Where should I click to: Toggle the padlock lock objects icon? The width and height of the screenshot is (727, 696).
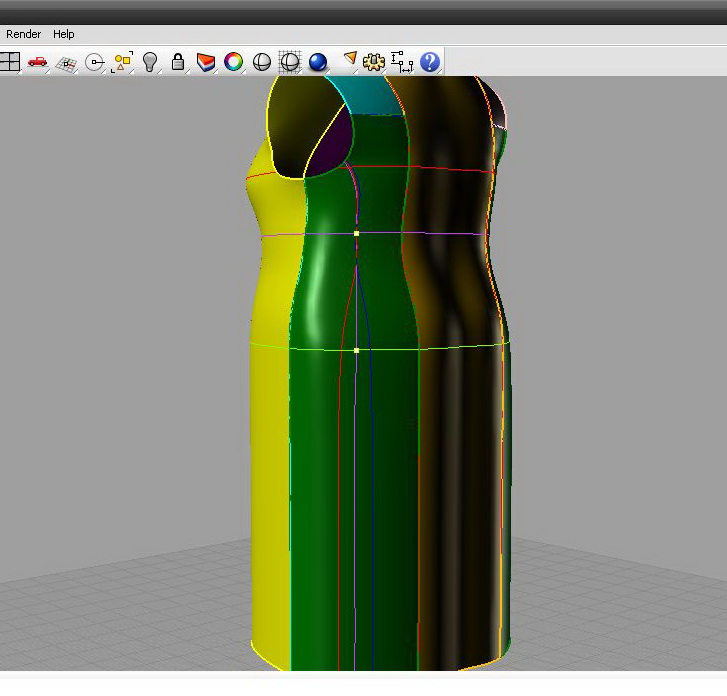click(178, 62)
